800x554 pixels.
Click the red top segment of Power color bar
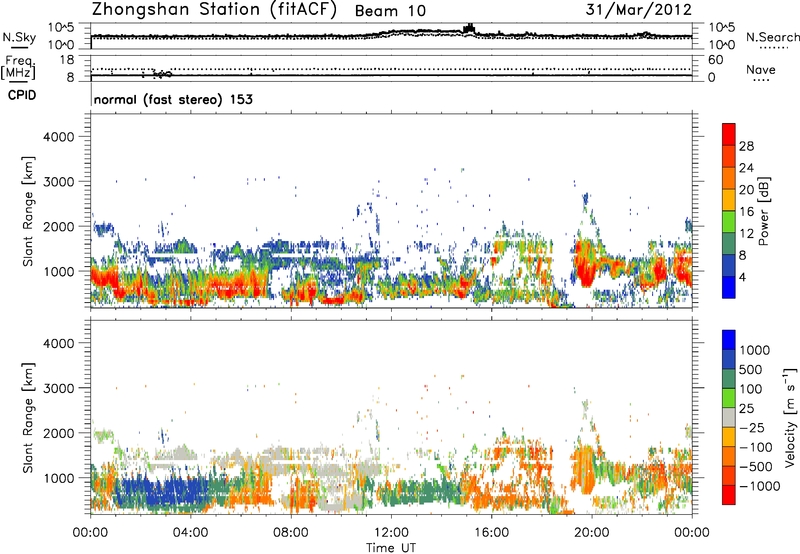729,134
